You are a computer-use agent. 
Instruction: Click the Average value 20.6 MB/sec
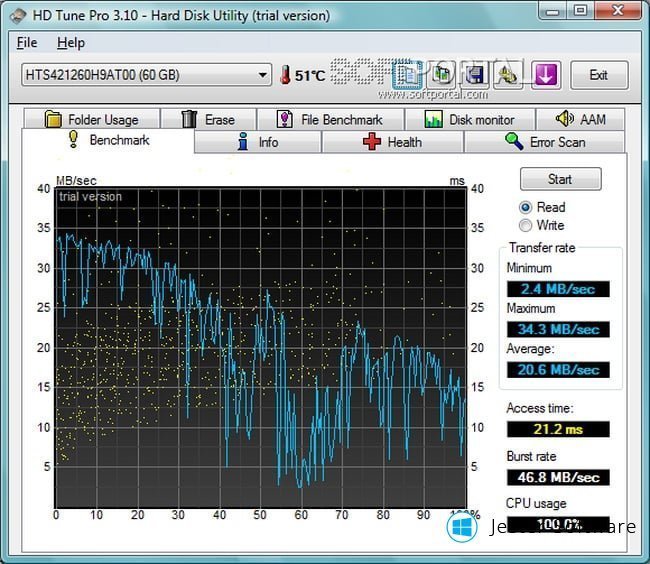click(x=558, y=370)
